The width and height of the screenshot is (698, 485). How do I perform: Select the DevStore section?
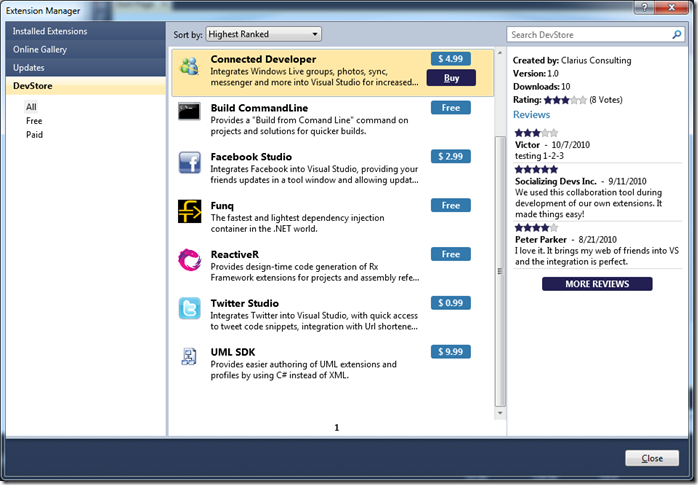pyautogui.click(x=85, y=86)
